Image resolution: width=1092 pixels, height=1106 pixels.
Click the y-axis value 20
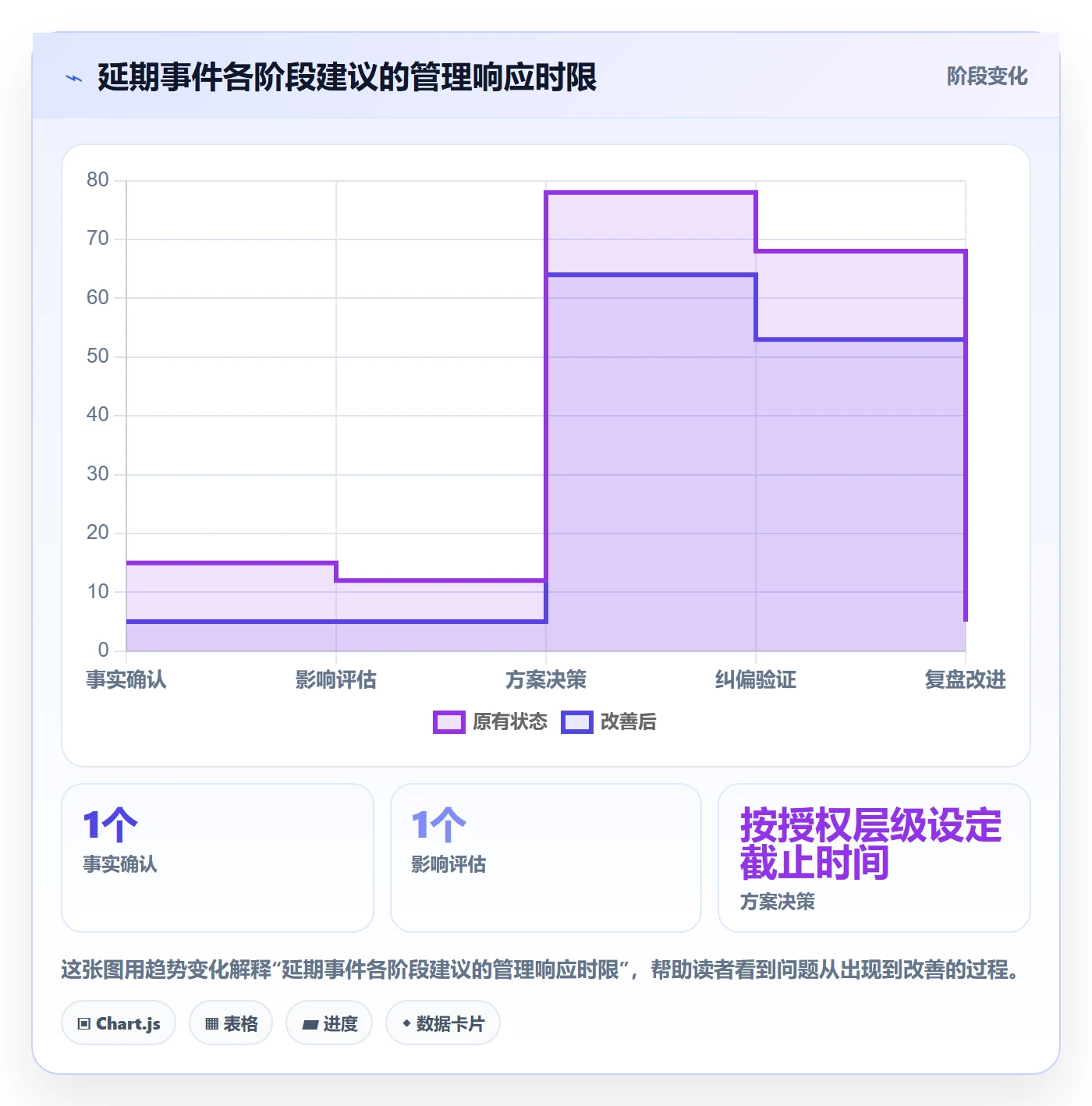tap(97, 533)
